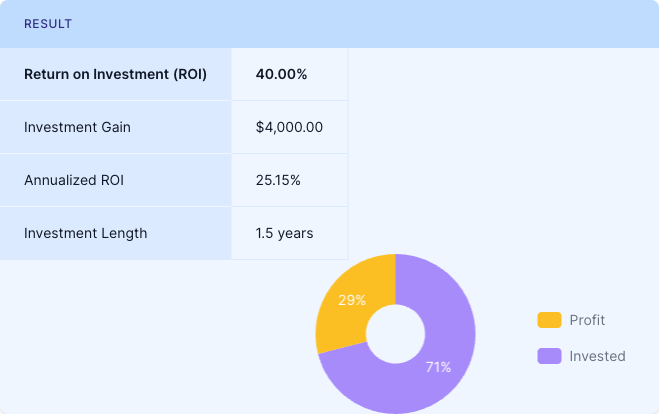Select the Investment Length row label
The height and width of the screenshot is (414, 659).
coord(85,233)
